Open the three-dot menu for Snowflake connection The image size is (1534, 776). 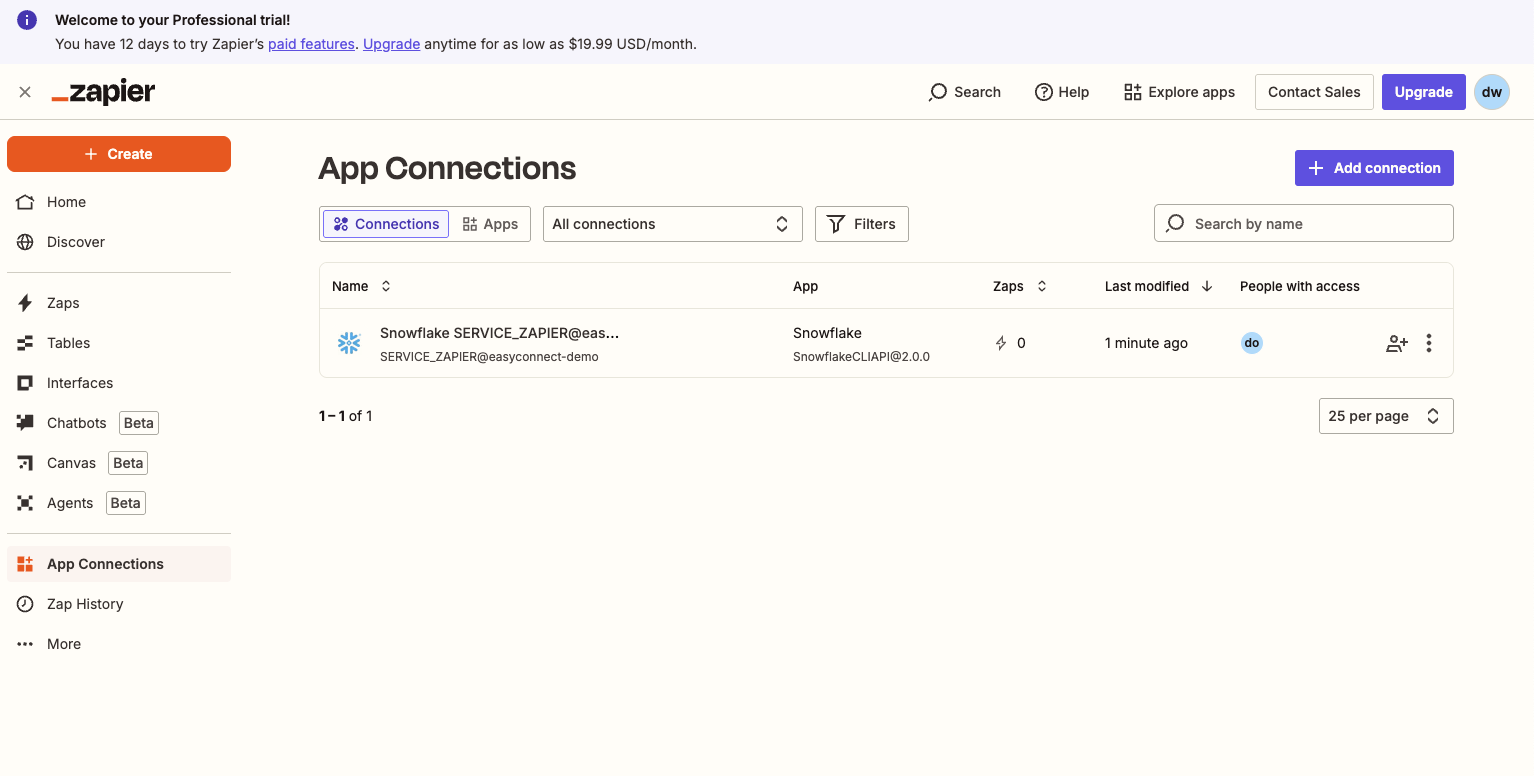click(x=1429, y=343)
